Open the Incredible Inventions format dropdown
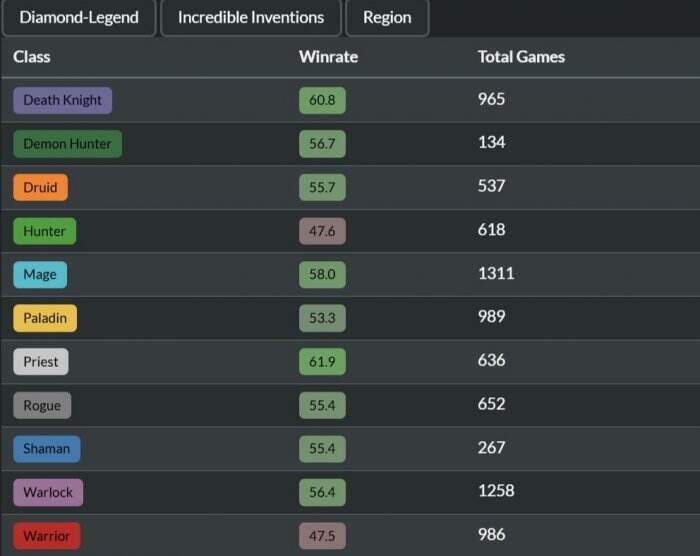 coord(251,17)
